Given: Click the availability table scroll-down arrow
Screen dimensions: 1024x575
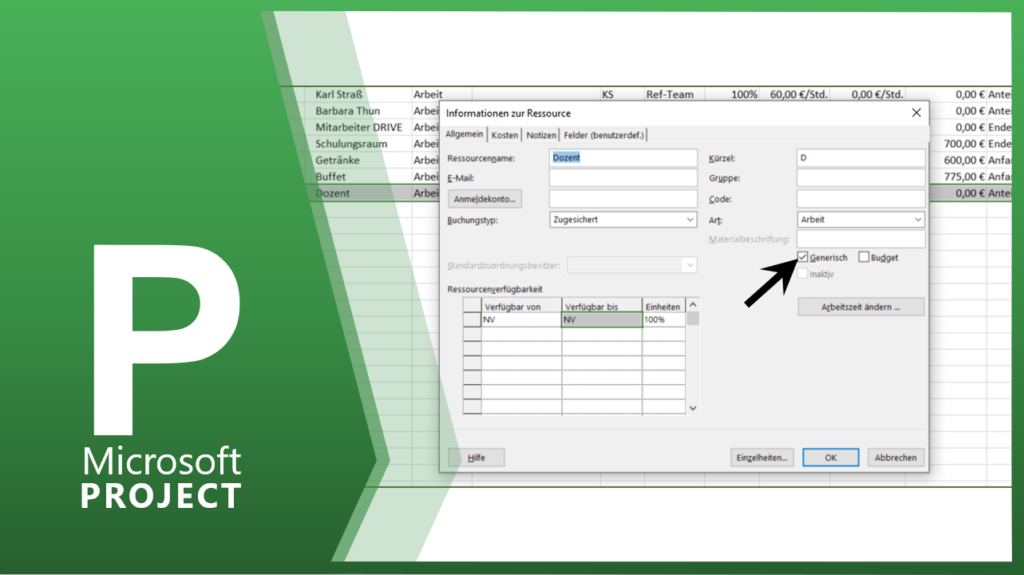Looking at the screenshot, I should (693, 408).
